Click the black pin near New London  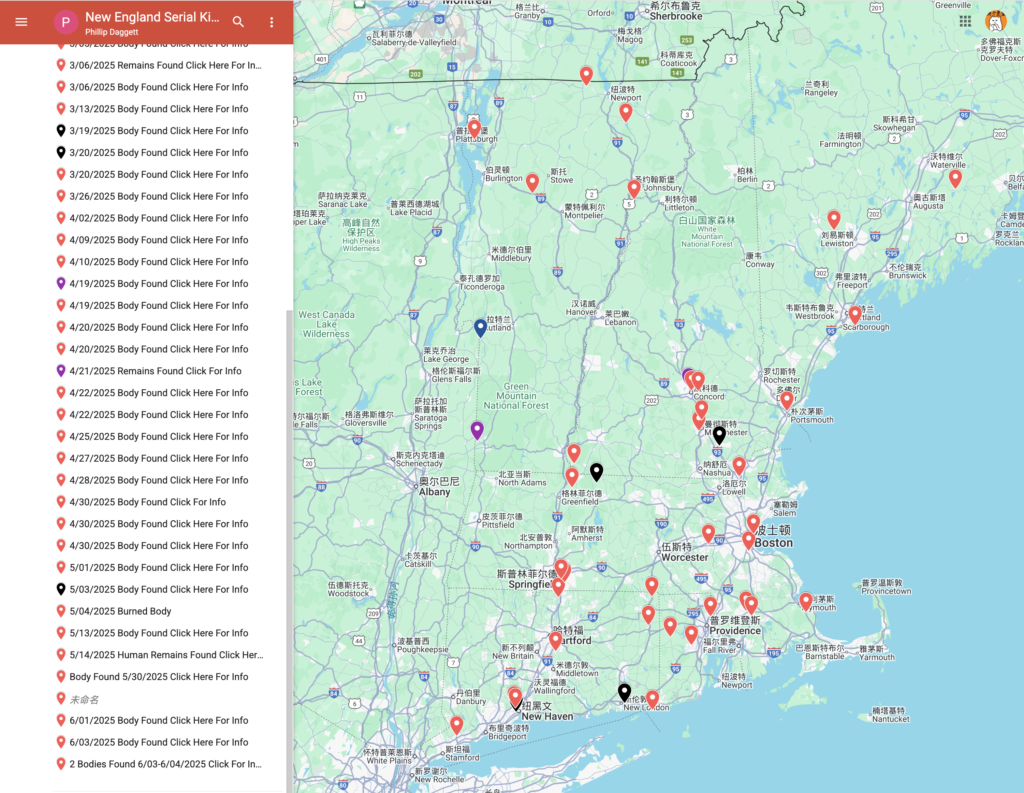point(624,692)
